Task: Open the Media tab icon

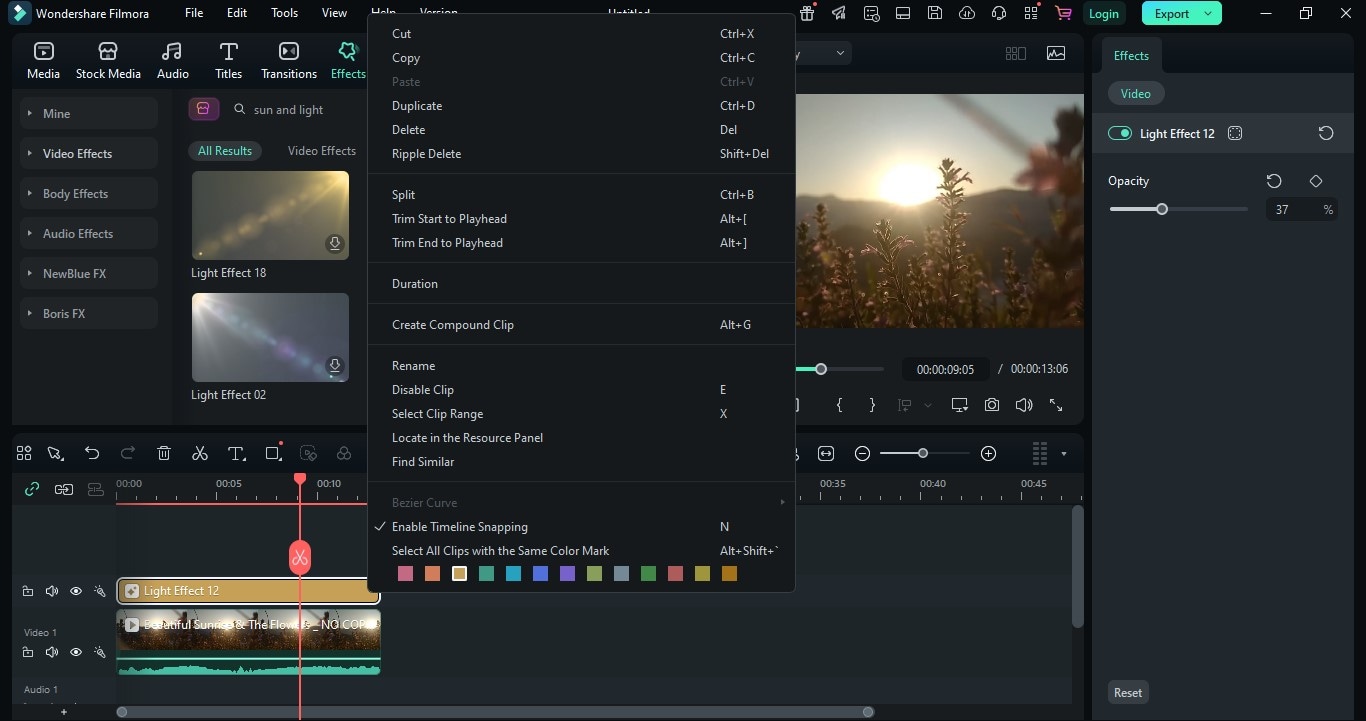Action: coord(43,51)
